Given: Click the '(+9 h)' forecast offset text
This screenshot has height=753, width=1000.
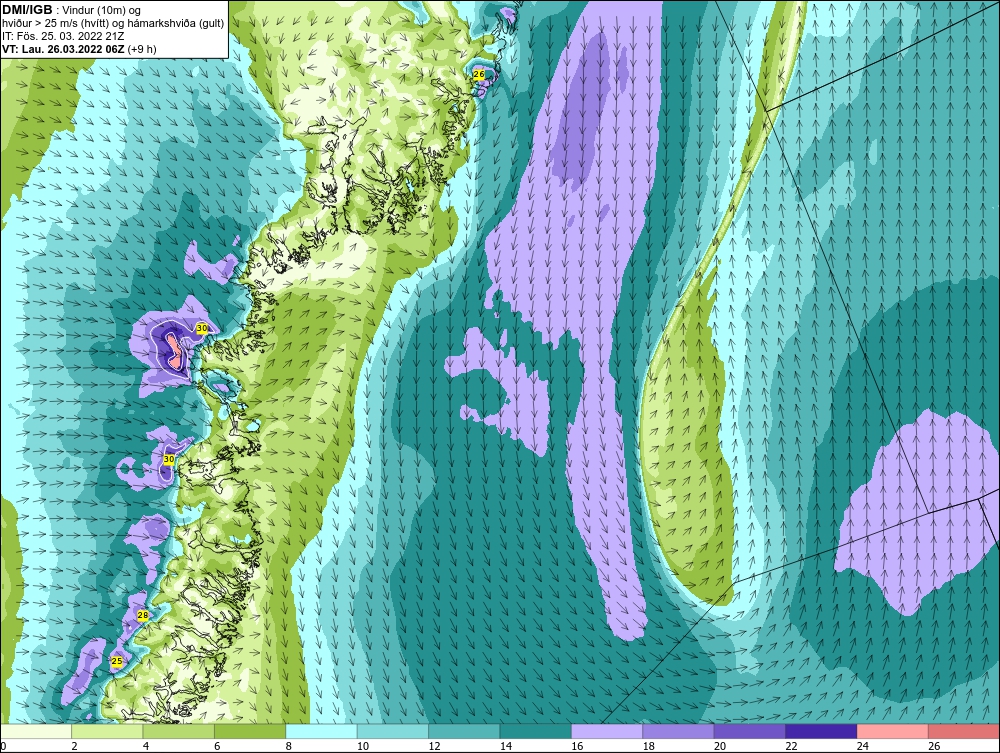Looking at the screenshot, I should click(x=142, y=48).
